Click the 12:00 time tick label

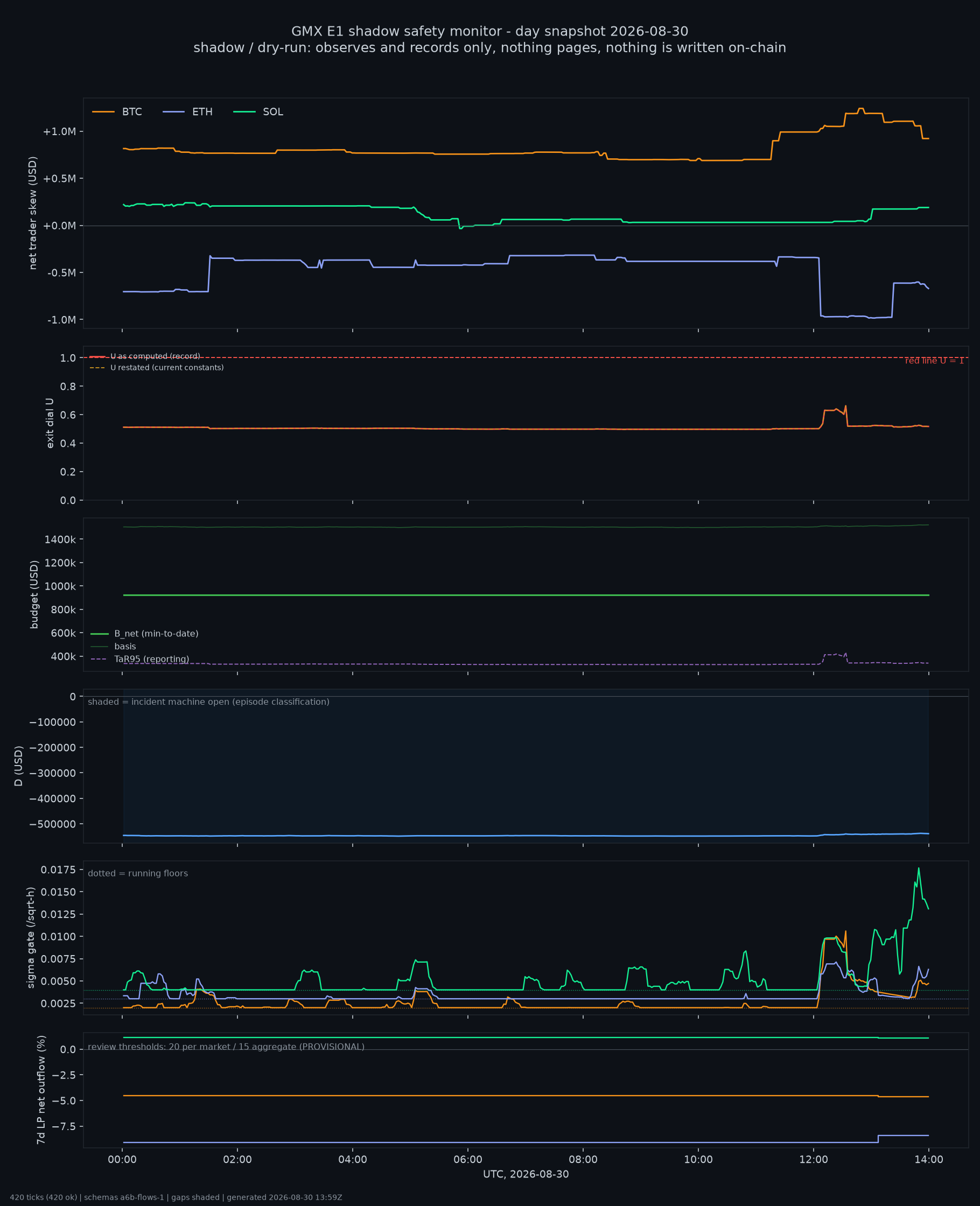coord(814,1160)
